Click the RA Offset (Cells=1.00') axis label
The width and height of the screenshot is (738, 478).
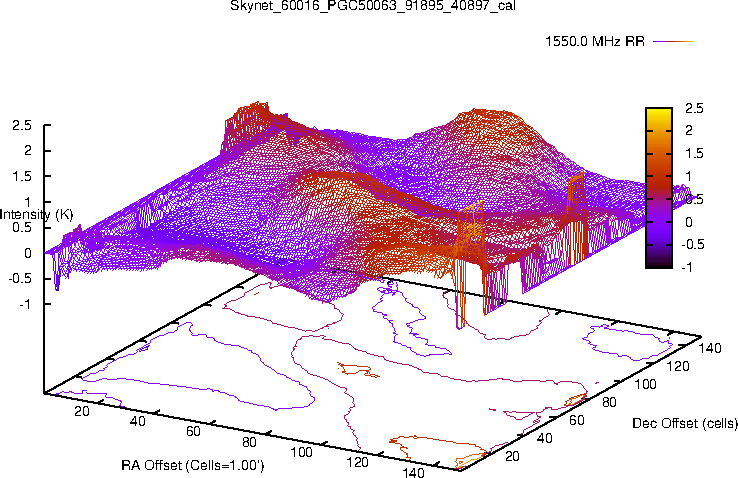193,465
